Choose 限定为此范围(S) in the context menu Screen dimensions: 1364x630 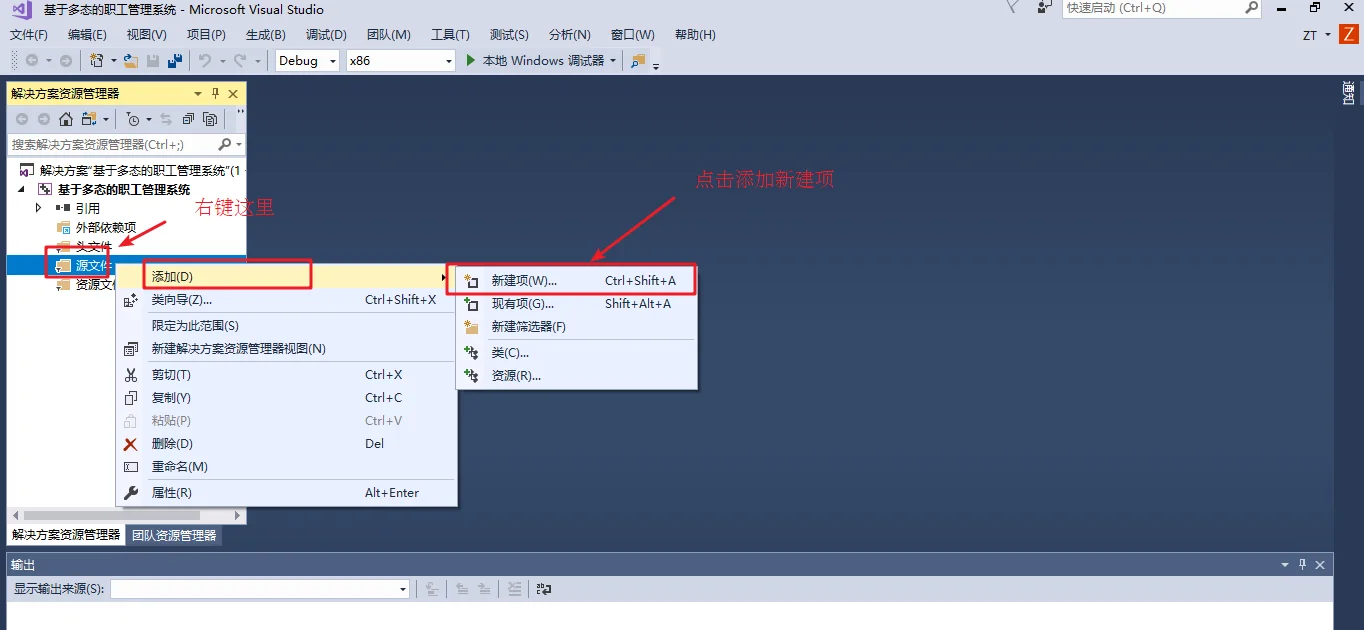(286, 326)
